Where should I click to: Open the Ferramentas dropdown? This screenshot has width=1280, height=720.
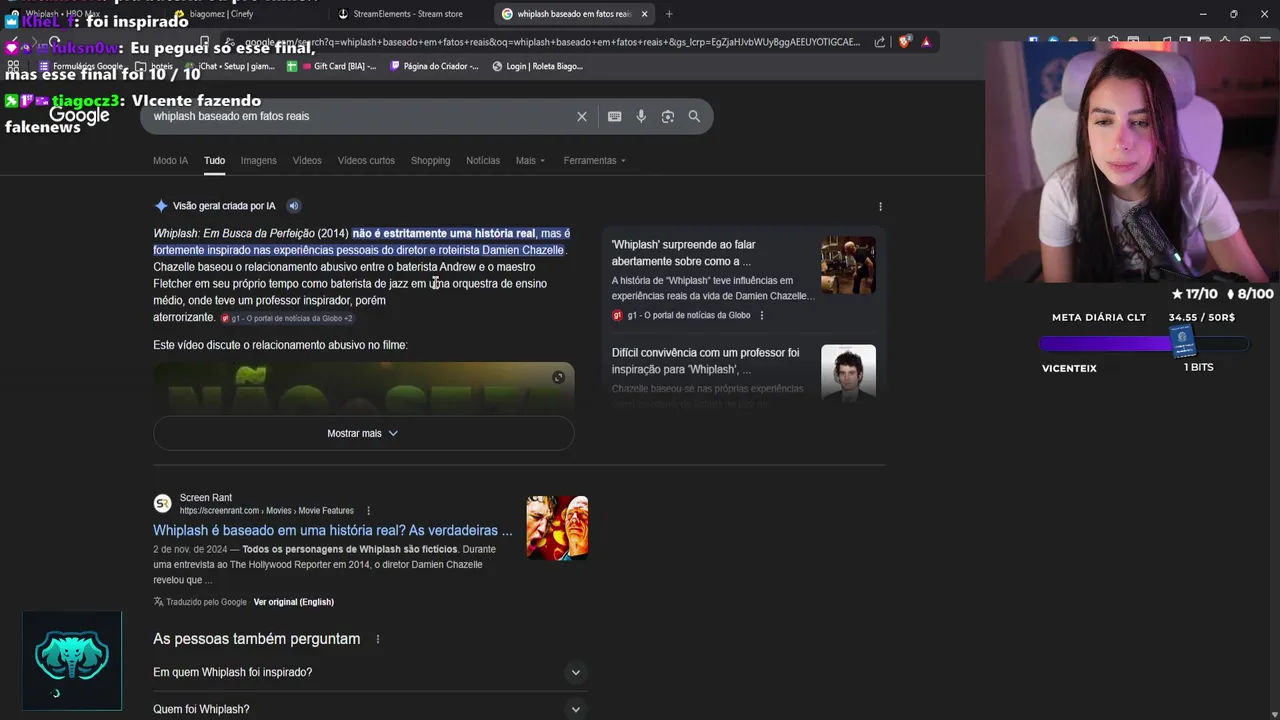(594, 161)
